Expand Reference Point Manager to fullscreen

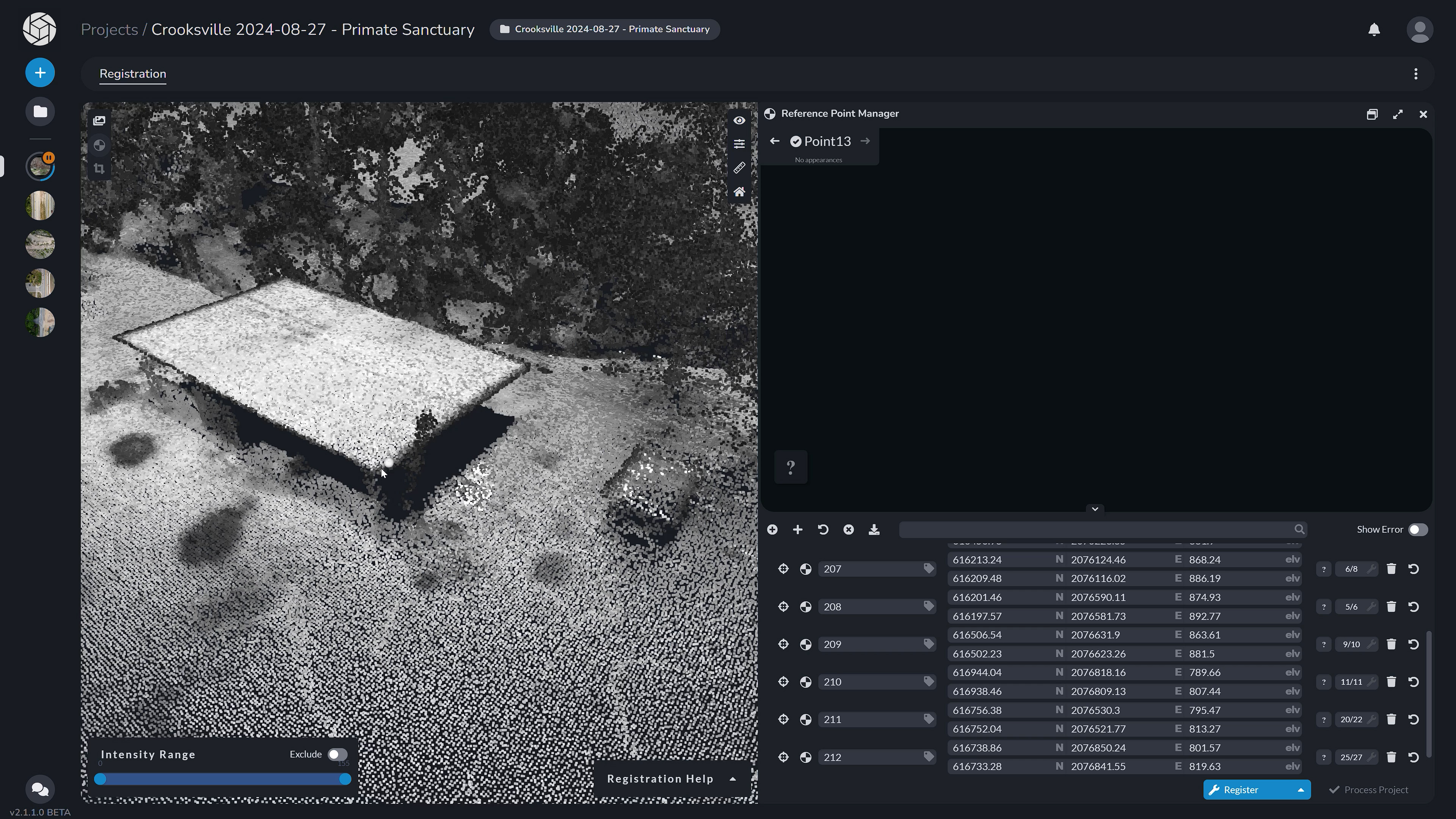click(1397, 114)
